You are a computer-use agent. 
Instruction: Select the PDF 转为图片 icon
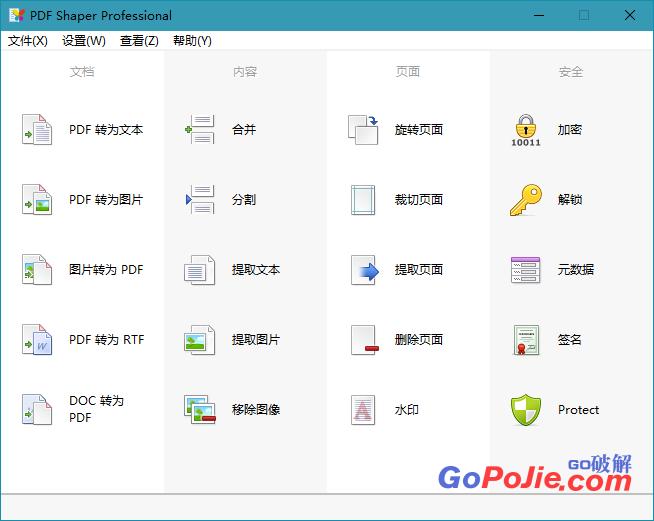[37, 200]
